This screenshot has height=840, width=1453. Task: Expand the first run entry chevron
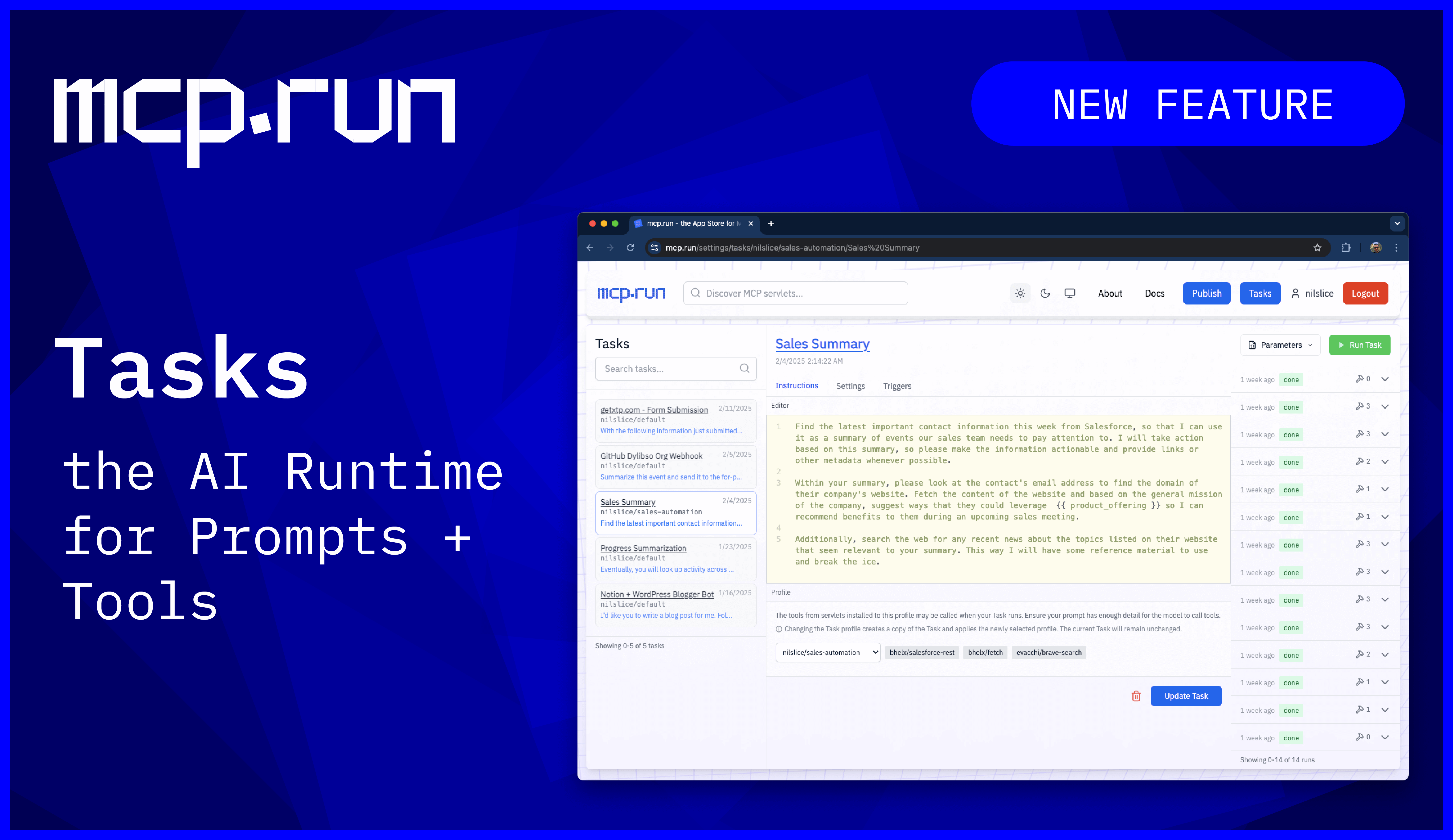coord(1385,379)
